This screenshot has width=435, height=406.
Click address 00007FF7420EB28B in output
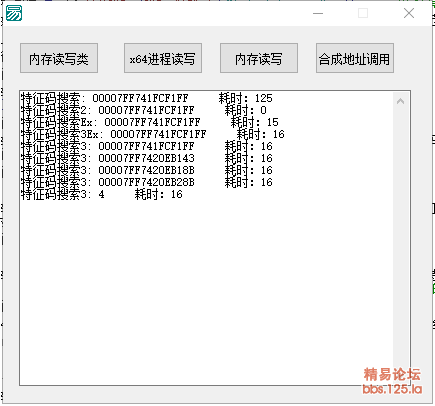click(x=146, y=182)
